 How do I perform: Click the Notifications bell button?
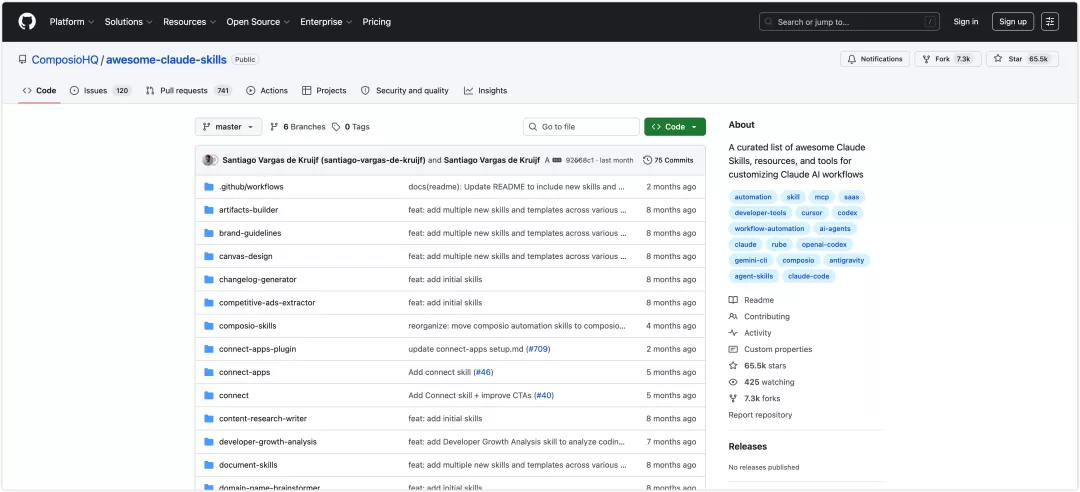click(x=875, y=59)
